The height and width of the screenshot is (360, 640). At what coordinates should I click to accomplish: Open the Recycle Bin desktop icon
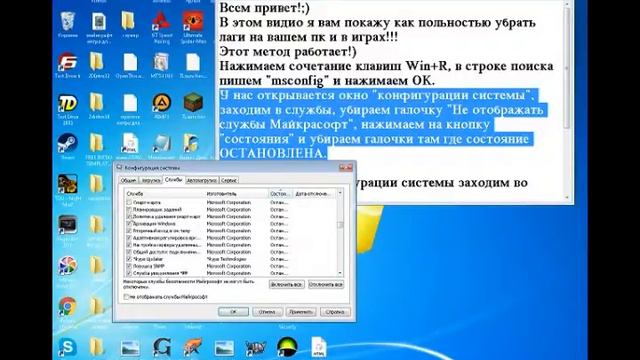click(67, 21)
